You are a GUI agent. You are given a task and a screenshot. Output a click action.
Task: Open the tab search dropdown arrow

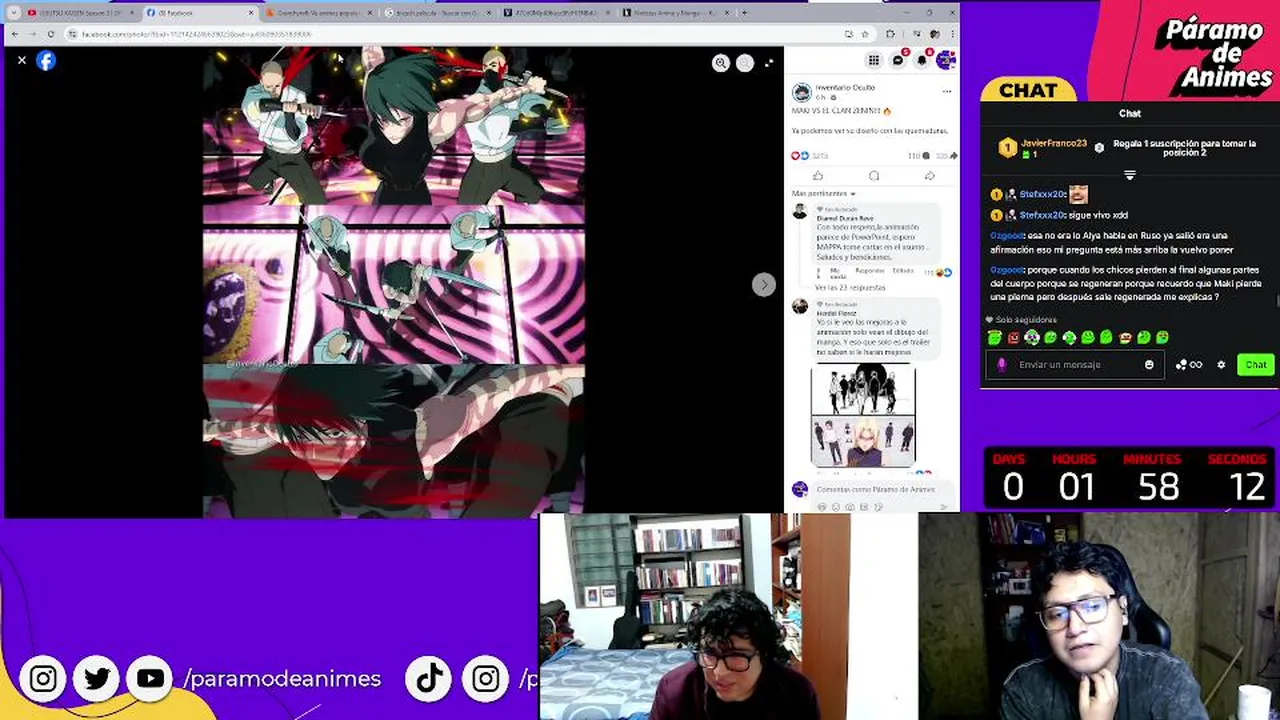coord(13,13)
